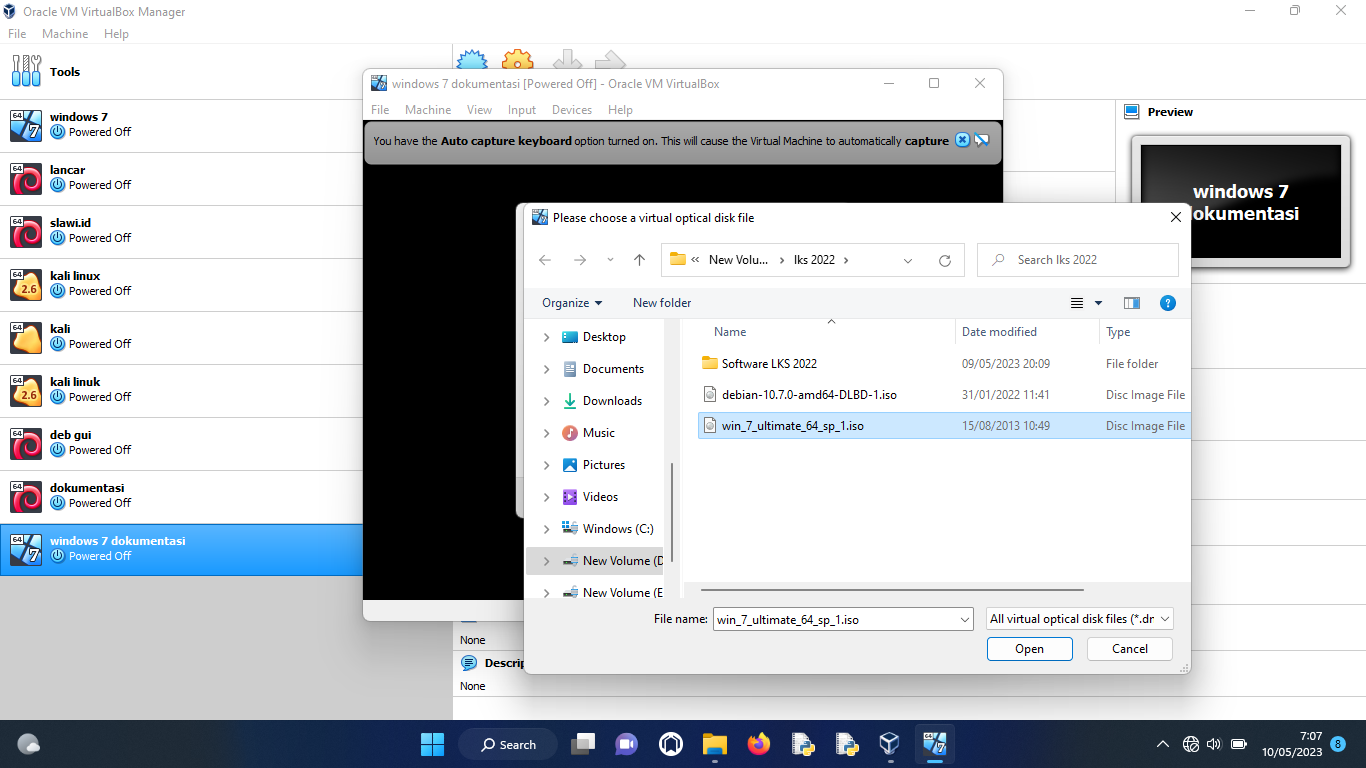Image resolution: width=1366 pixels, height=768 pixels.
Task: Click the windows 7 dokumentasi preview thumbnail
Action: 1240,203
